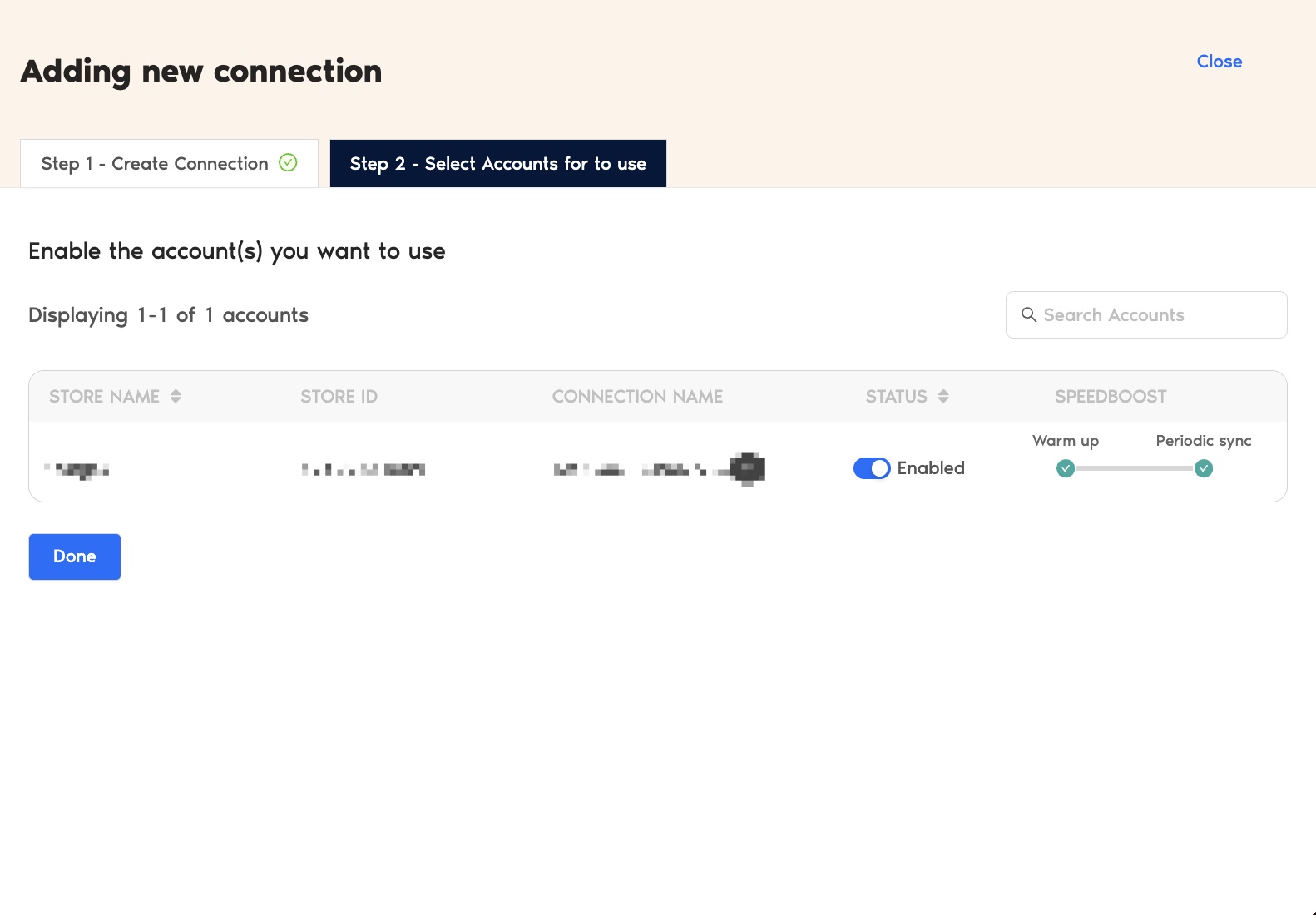Sort using the Store Name arrows icon
Viewport: 1316px width, 915px height.
176,397
